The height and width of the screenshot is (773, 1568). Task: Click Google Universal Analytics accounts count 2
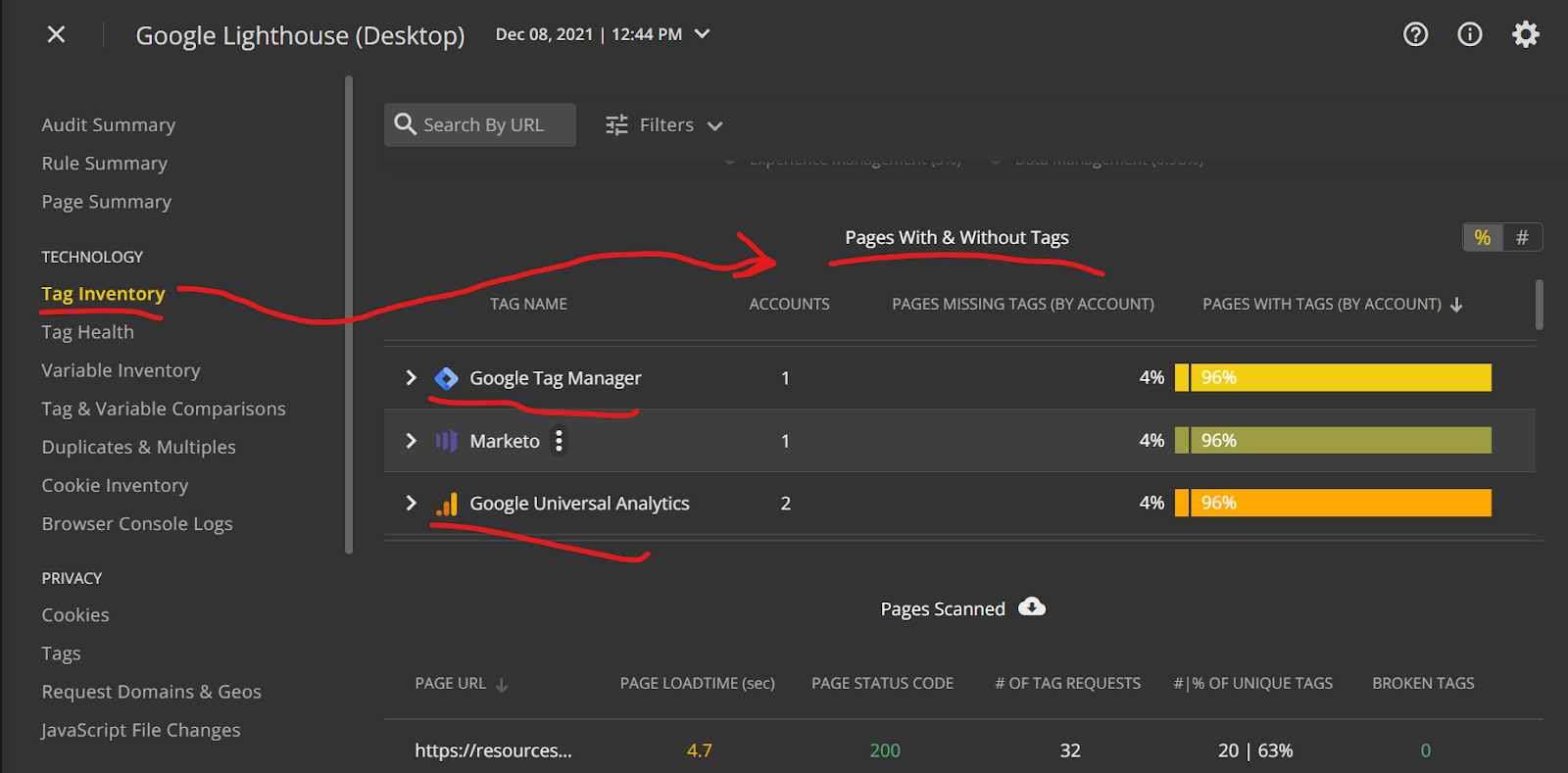[x=785, y=504]
